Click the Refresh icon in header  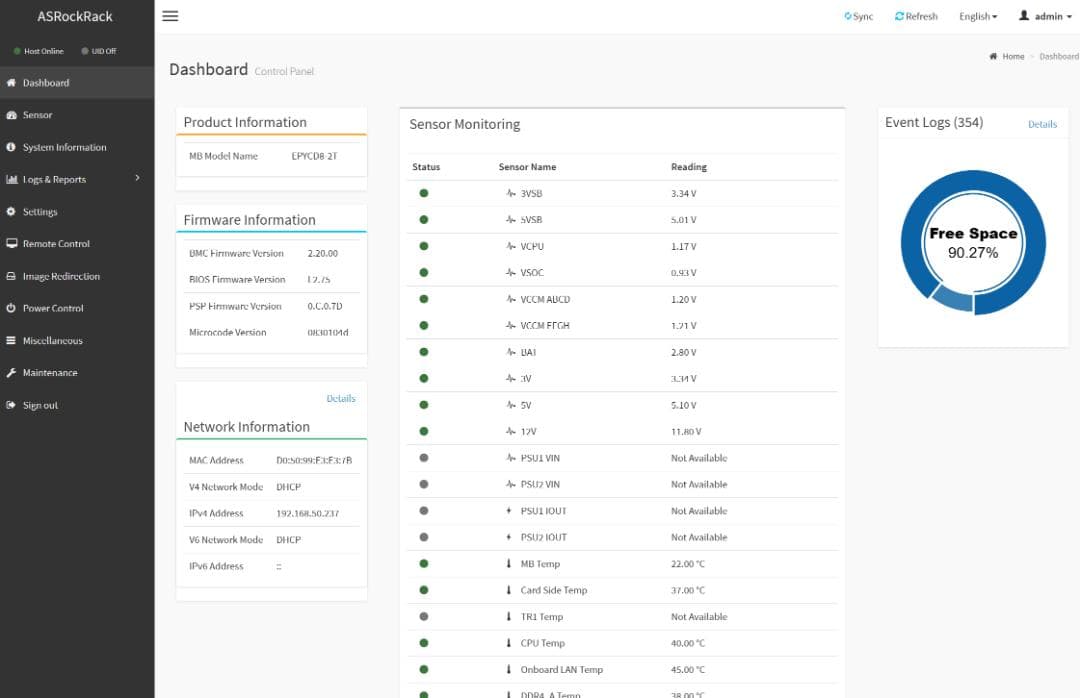(x=900, y=17)
